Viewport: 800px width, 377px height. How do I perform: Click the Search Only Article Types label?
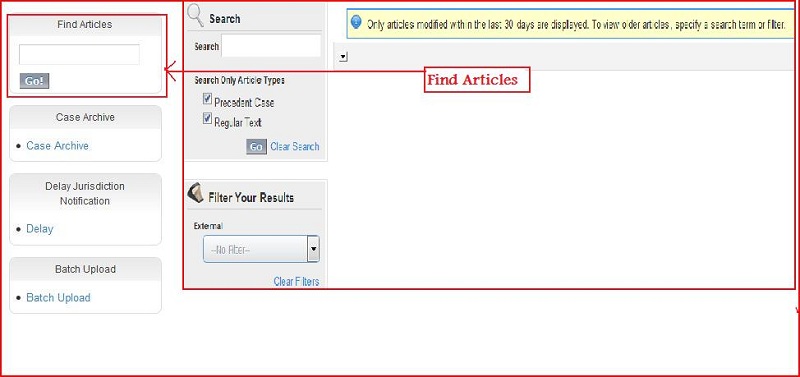click(x=239, y=80)
